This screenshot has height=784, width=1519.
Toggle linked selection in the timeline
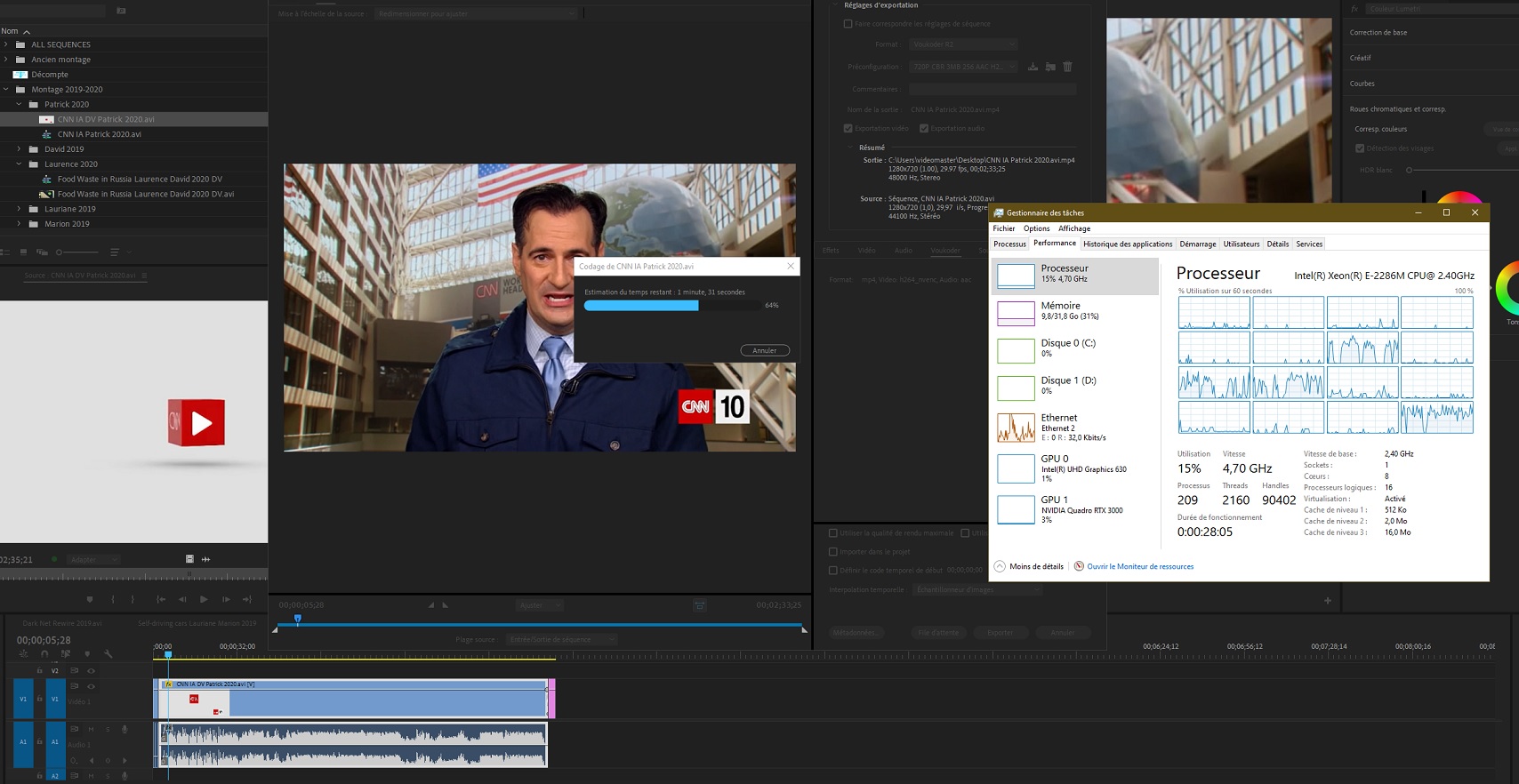tap(66, 653)
